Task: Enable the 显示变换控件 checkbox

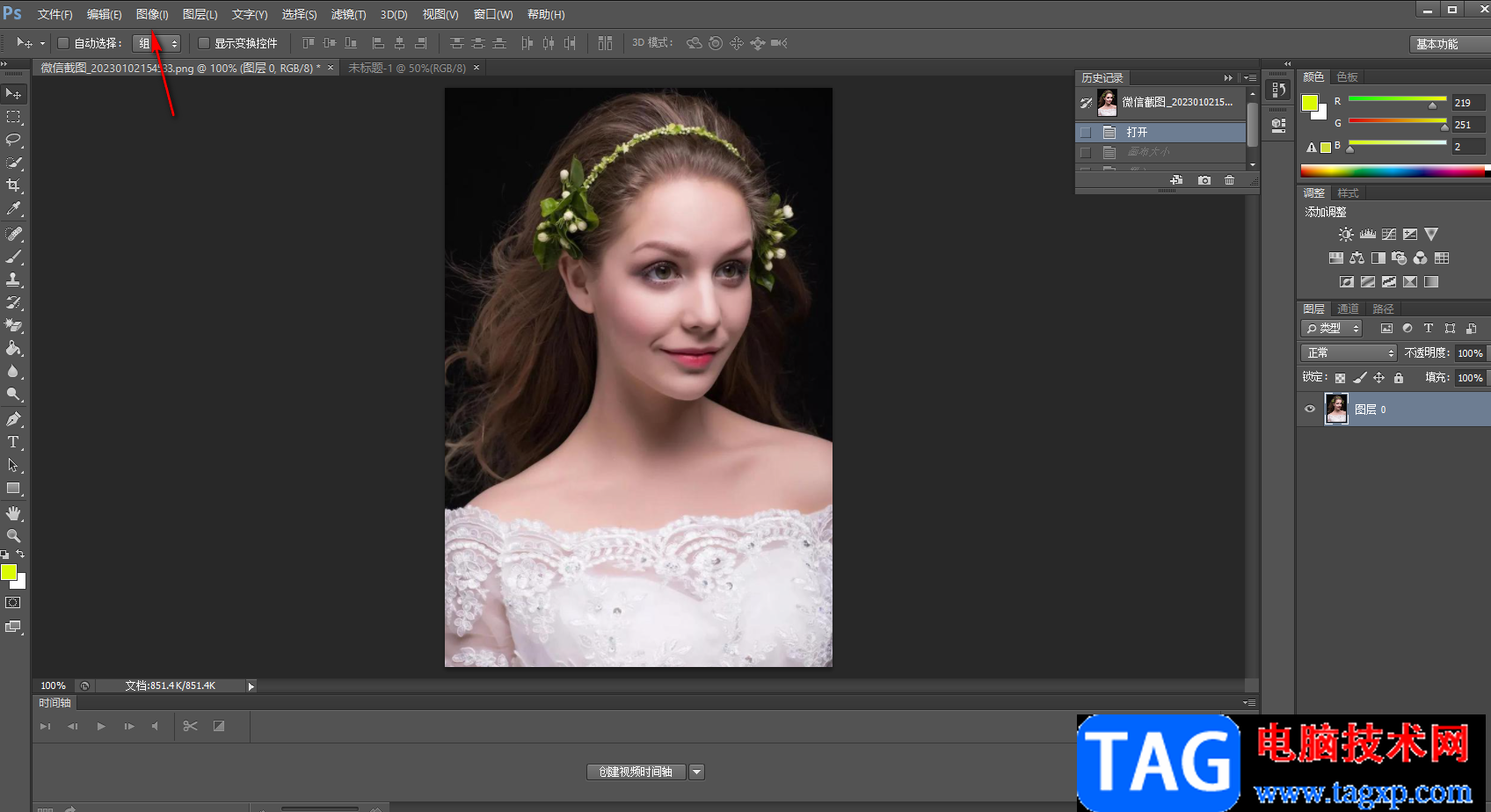Action: tap(204, 43)
